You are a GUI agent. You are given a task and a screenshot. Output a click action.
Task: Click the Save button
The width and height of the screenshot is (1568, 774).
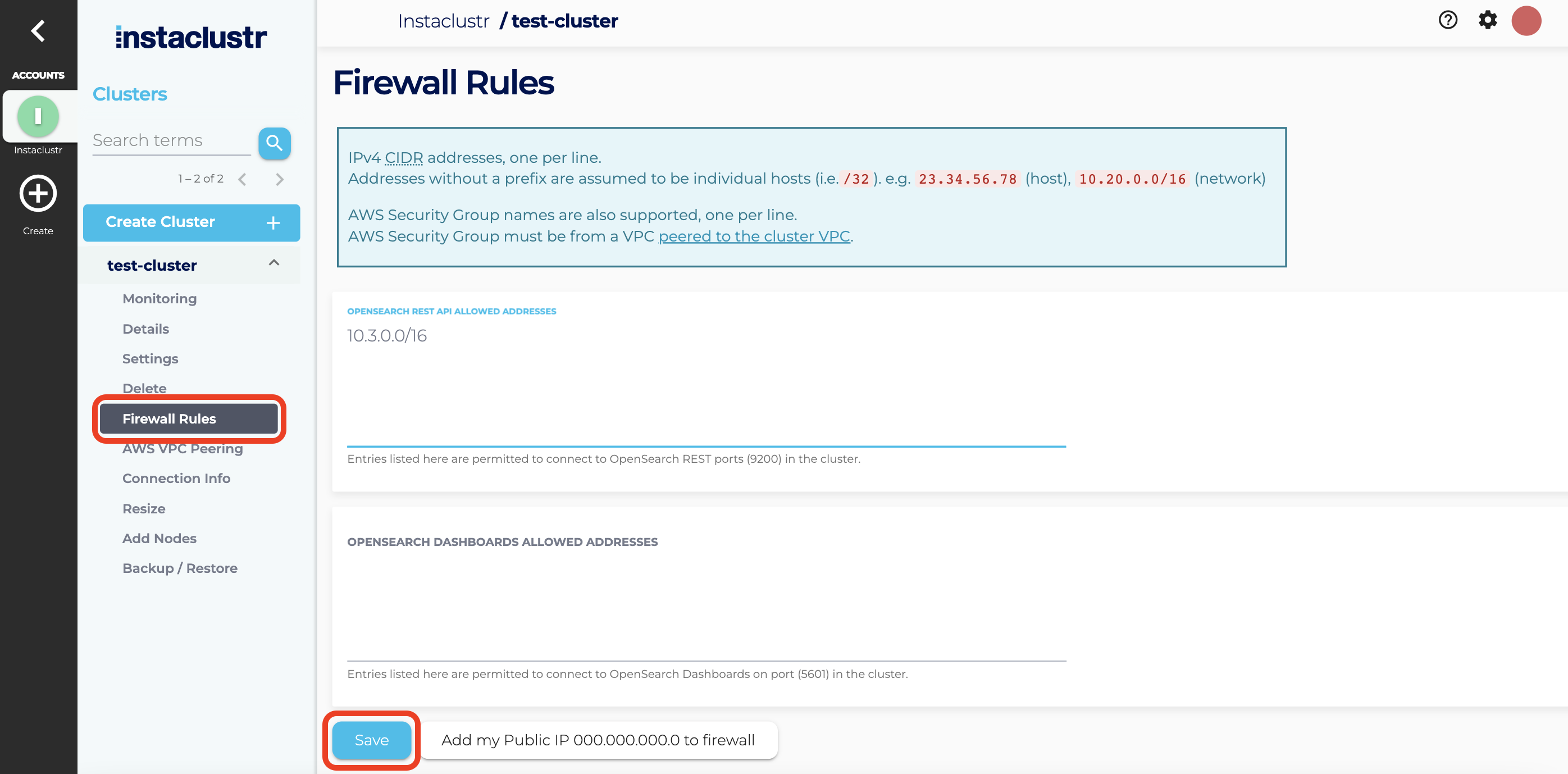tap(372, 739)
